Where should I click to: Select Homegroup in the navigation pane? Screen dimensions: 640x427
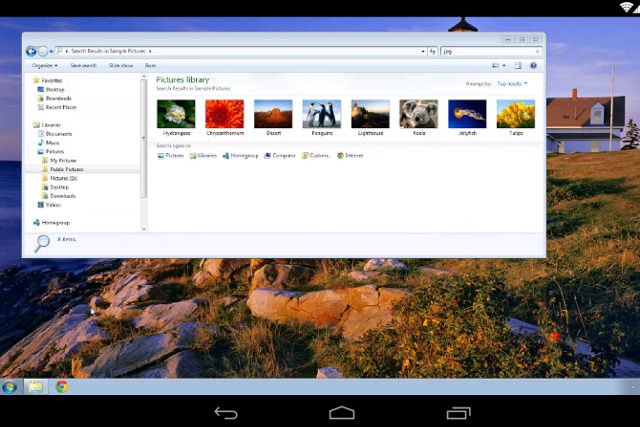(51, 223)
